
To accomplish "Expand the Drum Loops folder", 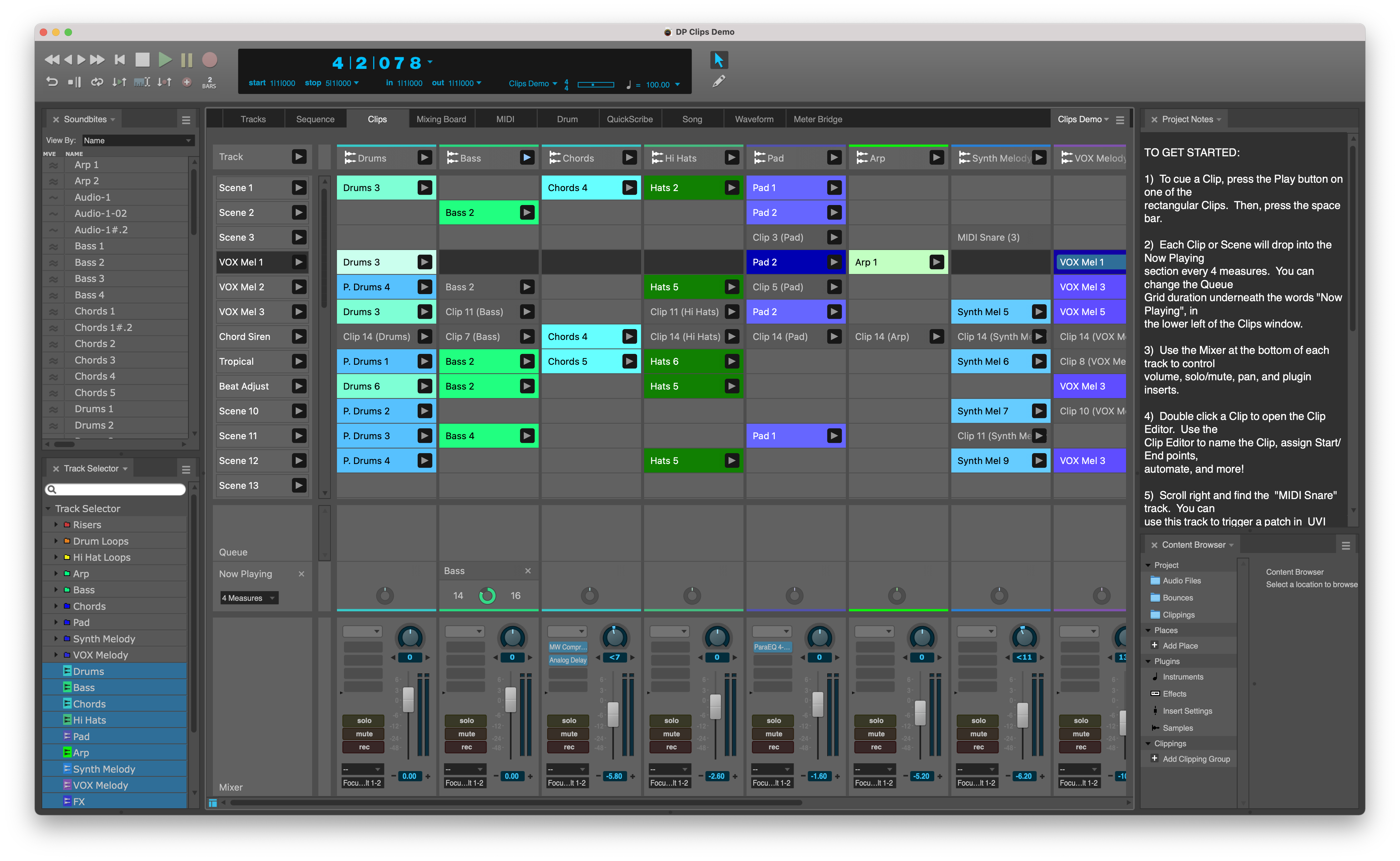I will point(56,540).
